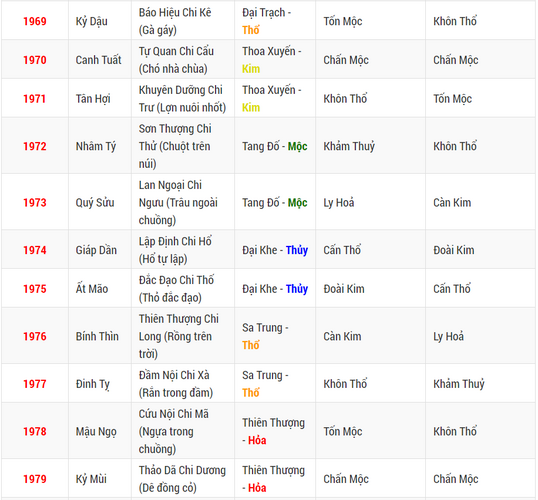
Task: Select Khảm Thuỷ in the 1977 row
Action: [458, 384]
